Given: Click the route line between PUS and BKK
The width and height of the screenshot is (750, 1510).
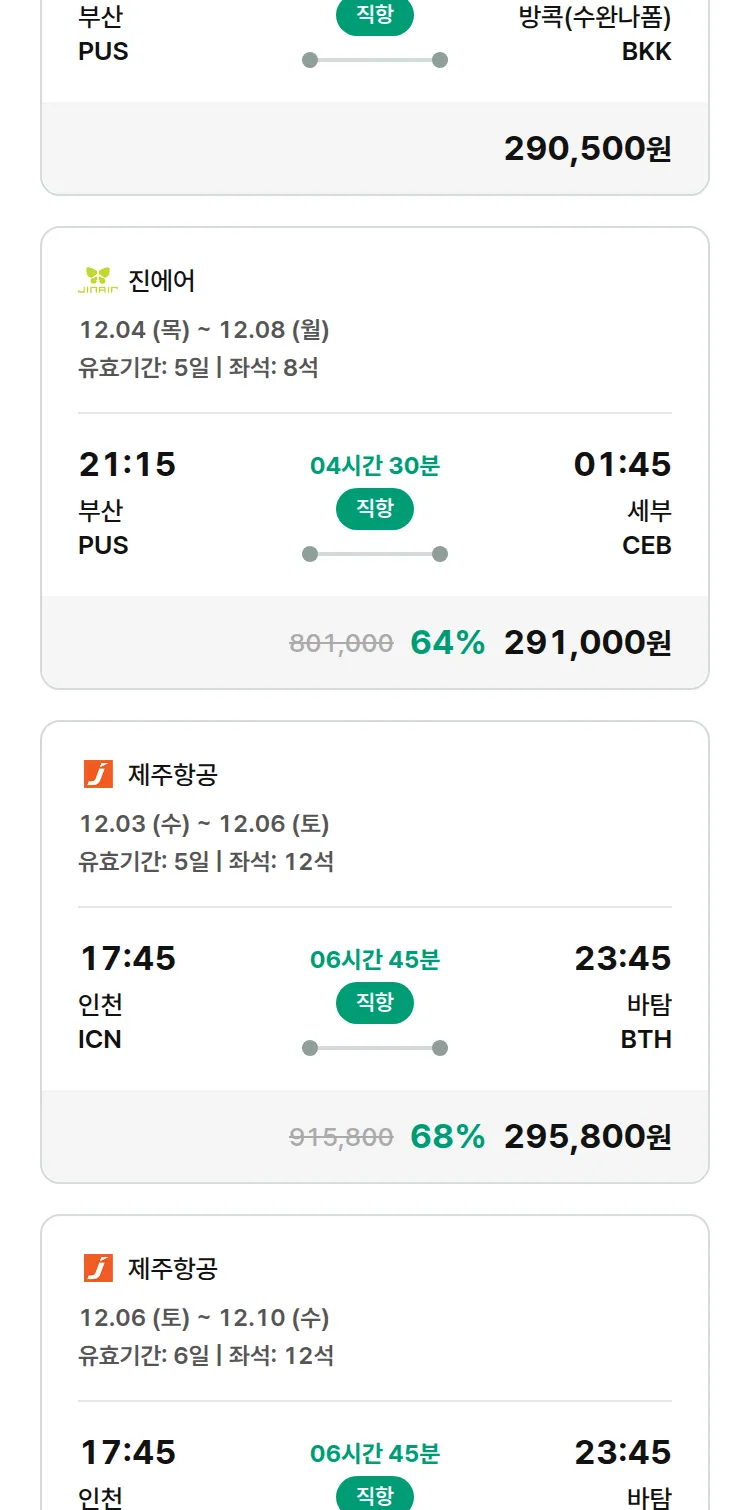Looking at the screenshot, I should pos(375,60).
